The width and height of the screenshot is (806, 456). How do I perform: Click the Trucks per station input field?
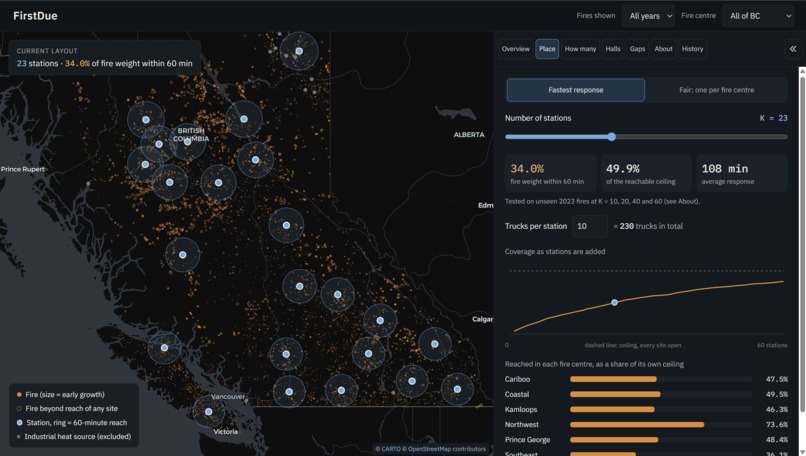pyautogui.click(x=590, y=226)
